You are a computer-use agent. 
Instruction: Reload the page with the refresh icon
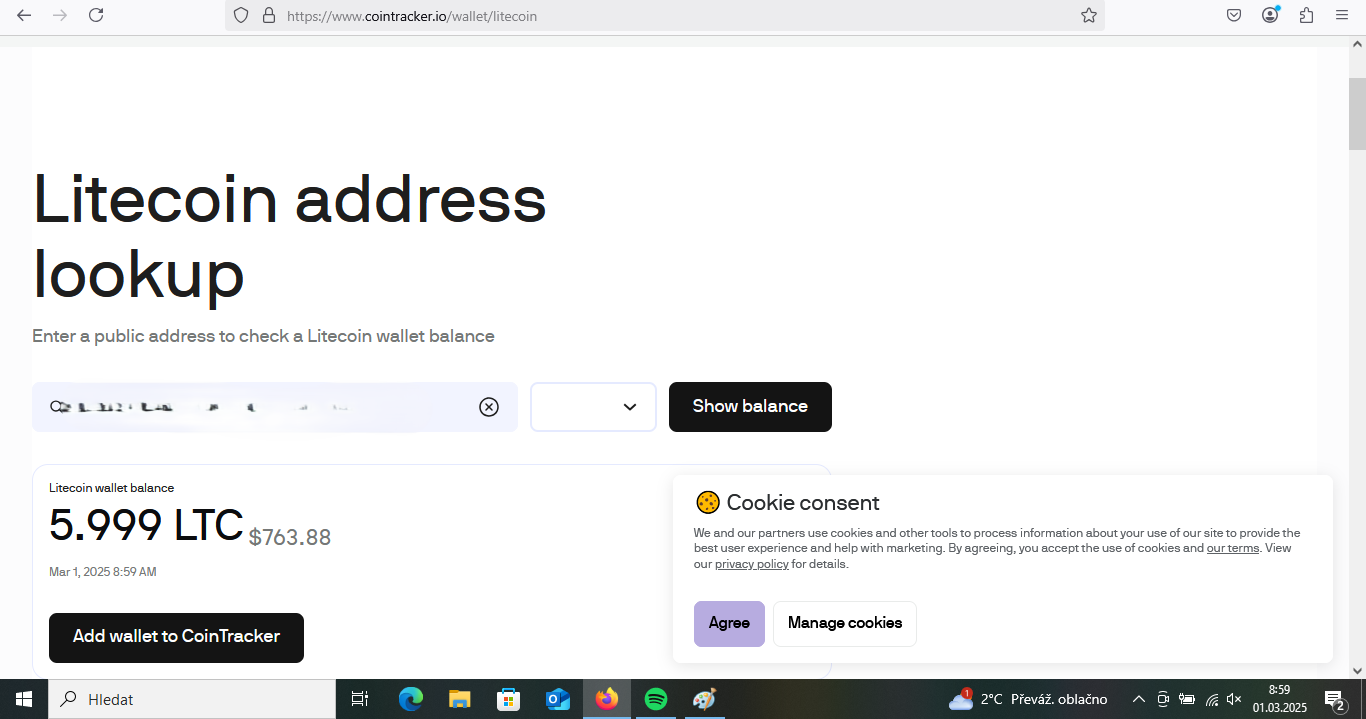click(x=96, y=15)
